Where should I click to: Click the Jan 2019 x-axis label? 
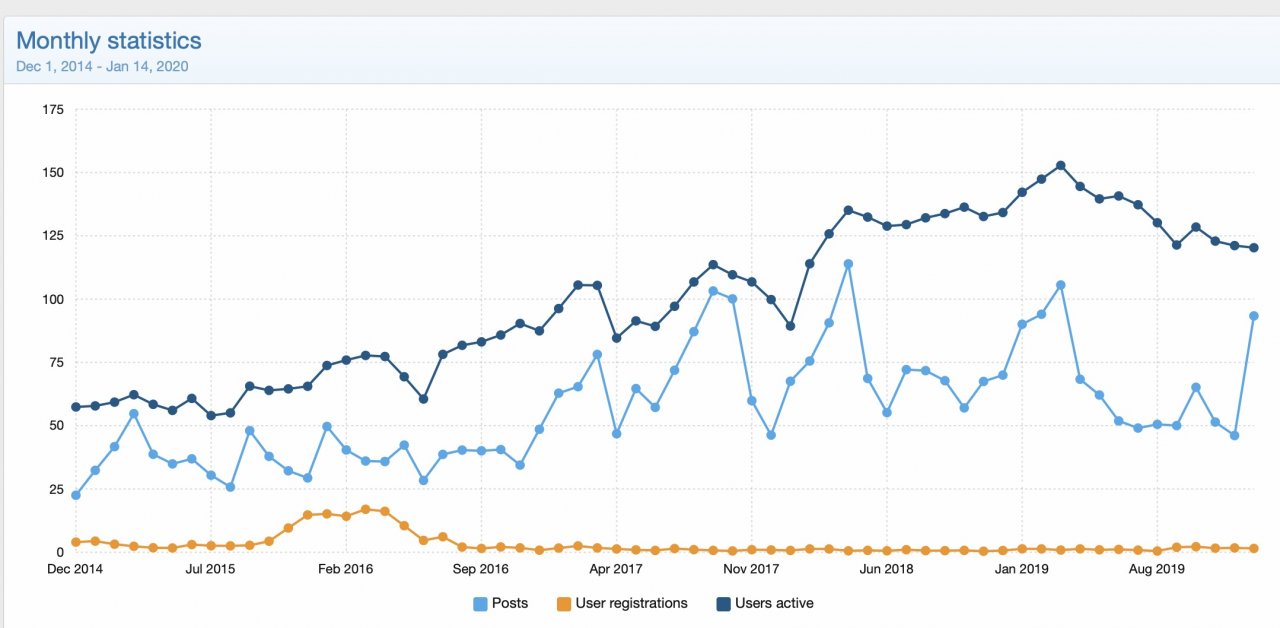click(x=1022, y=569)
